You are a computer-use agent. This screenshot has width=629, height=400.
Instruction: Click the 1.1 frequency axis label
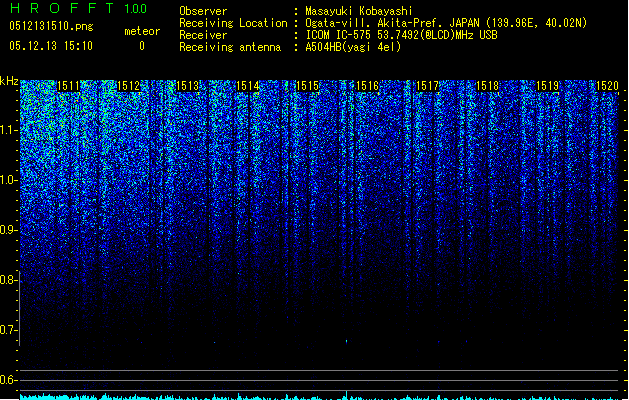9,130
